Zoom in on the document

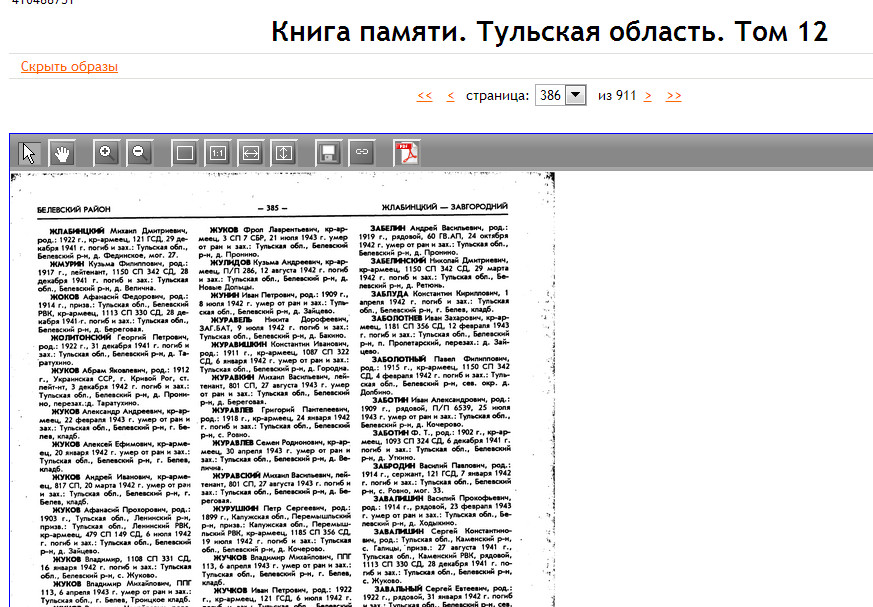pos(106,153)
